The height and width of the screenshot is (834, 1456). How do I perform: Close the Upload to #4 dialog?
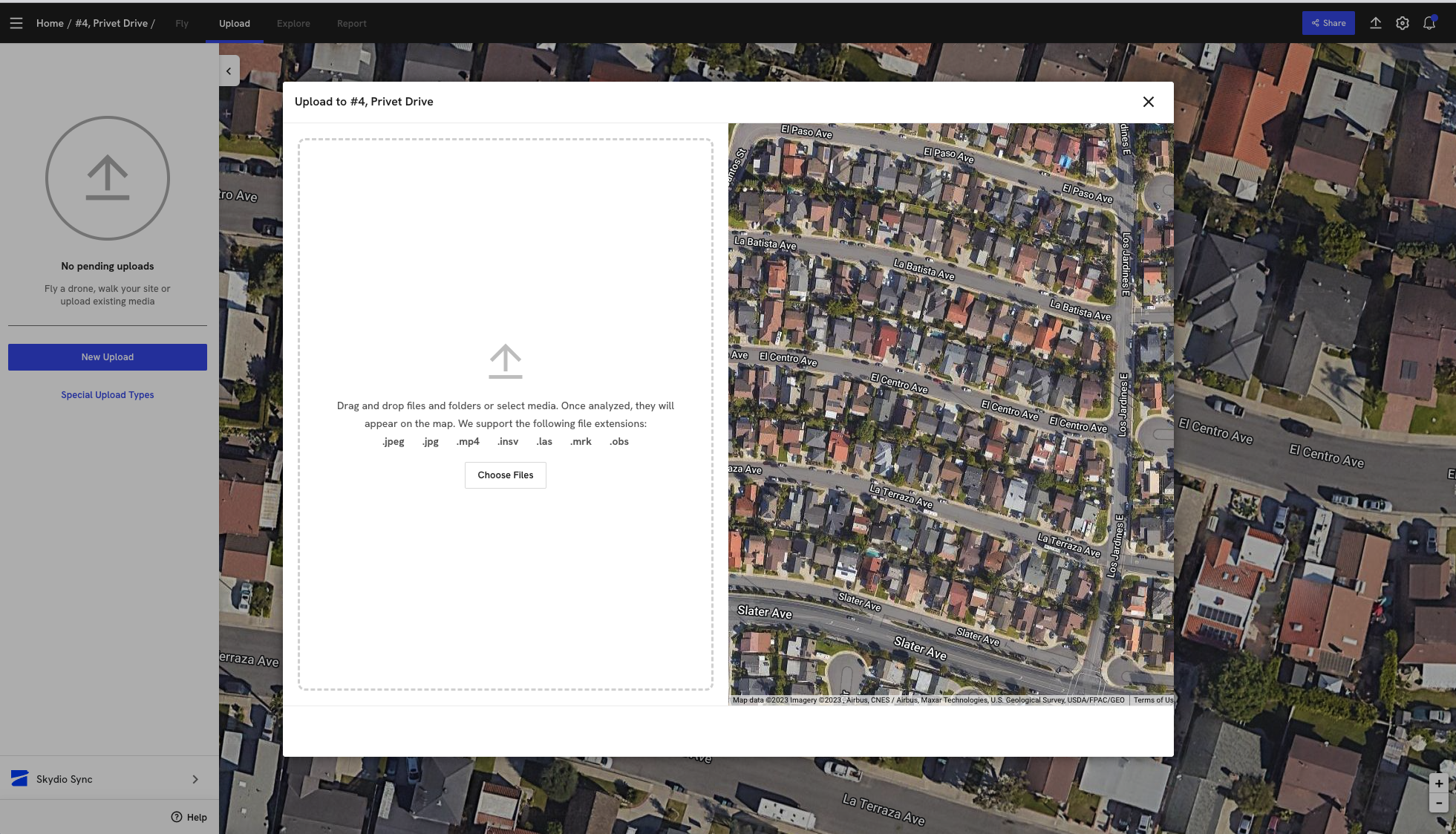pos(1148,102)
